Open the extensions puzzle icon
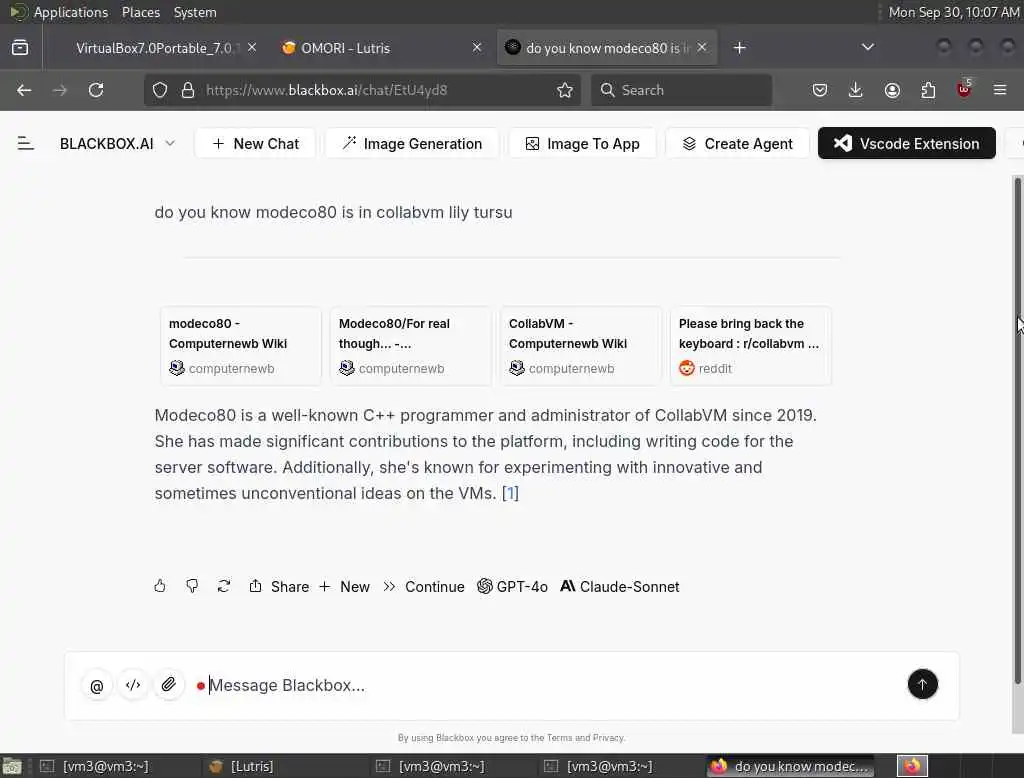 pyautogui.click(x=928, y=90)
